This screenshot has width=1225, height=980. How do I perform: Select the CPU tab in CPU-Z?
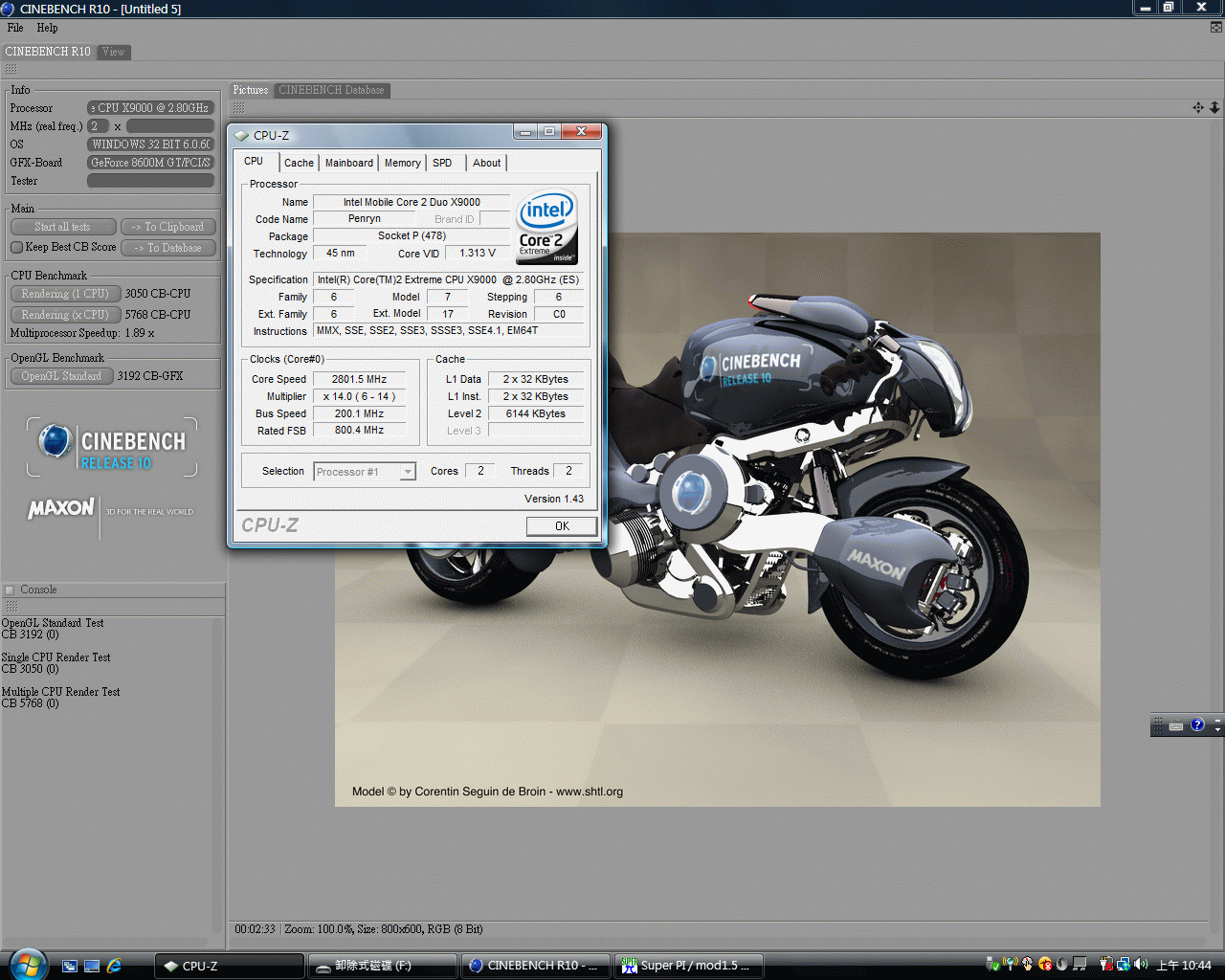pos(254,162)
